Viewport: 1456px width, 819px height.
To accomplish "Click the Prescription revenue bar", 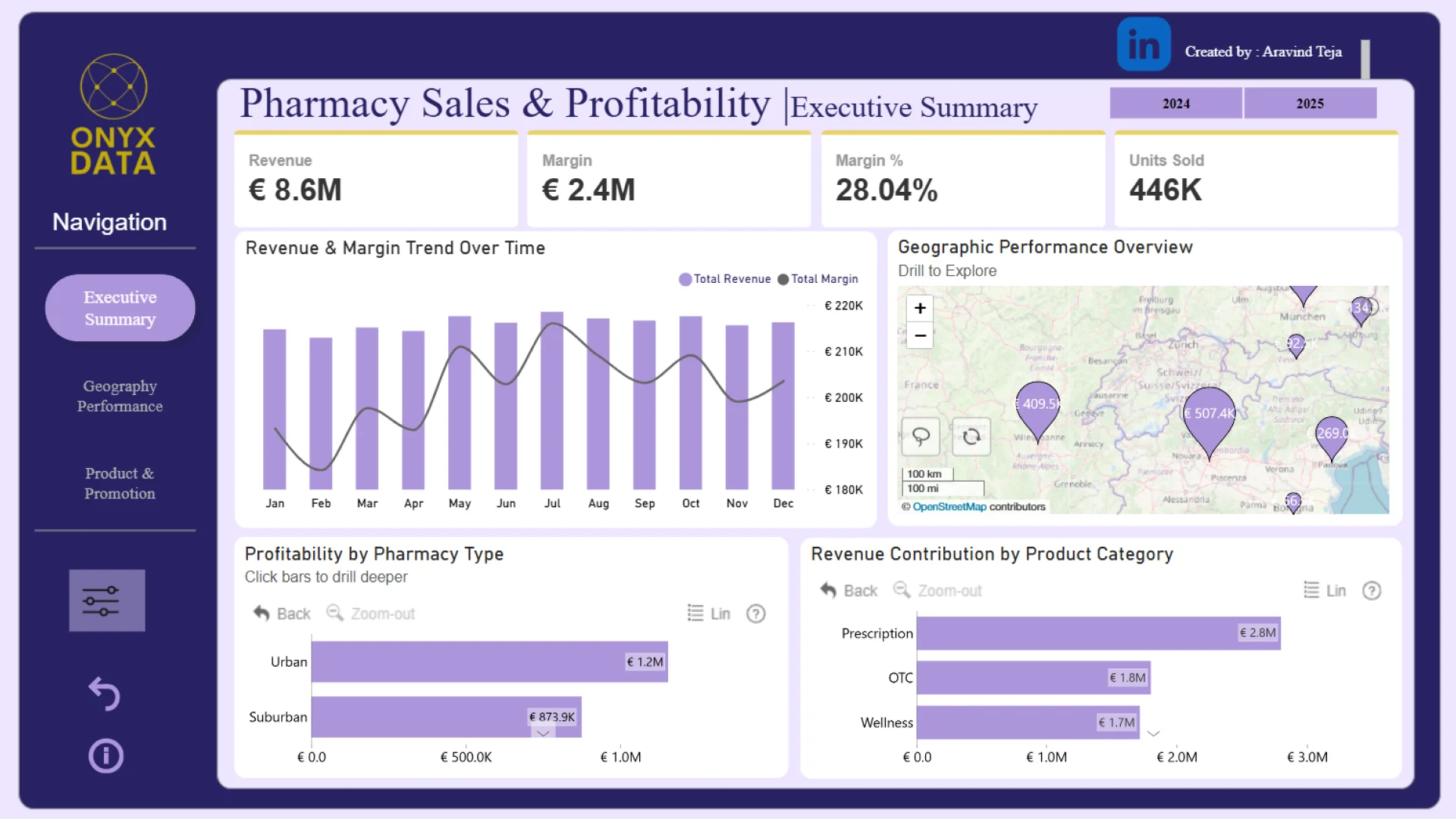I will click(x=1077, y=633).
